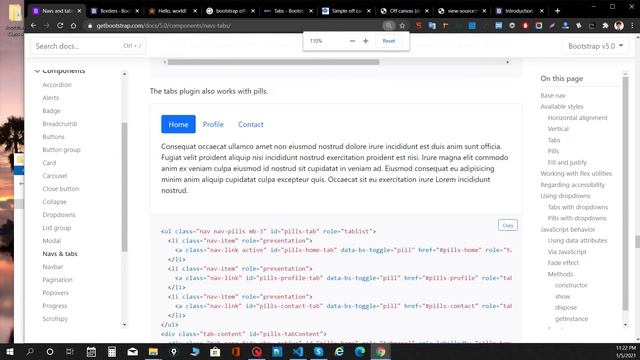Jump to 'getInstance' method section
The height and width of the screenshot is (360, 640).
coord(571,319)
